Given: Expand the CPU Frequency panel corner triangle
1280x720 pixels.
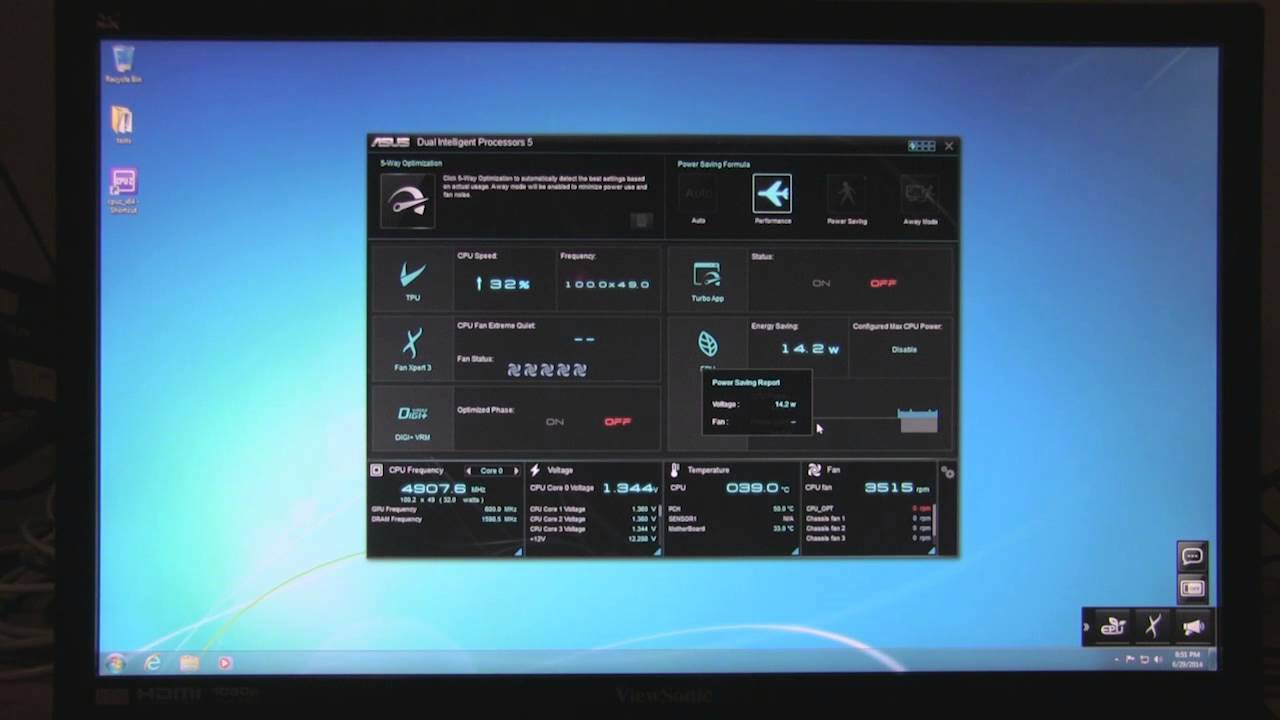Looking at the screenshot, I should point(518,551).
